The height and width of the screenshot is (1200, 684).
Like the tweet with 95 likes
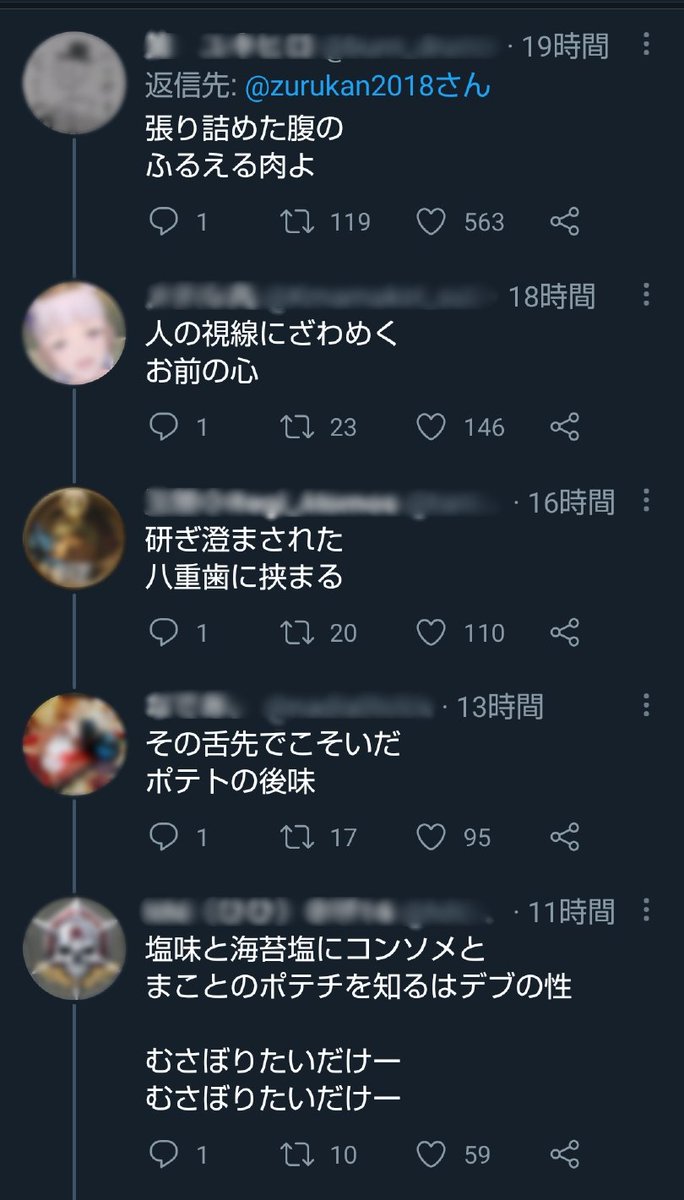point(431,837)
